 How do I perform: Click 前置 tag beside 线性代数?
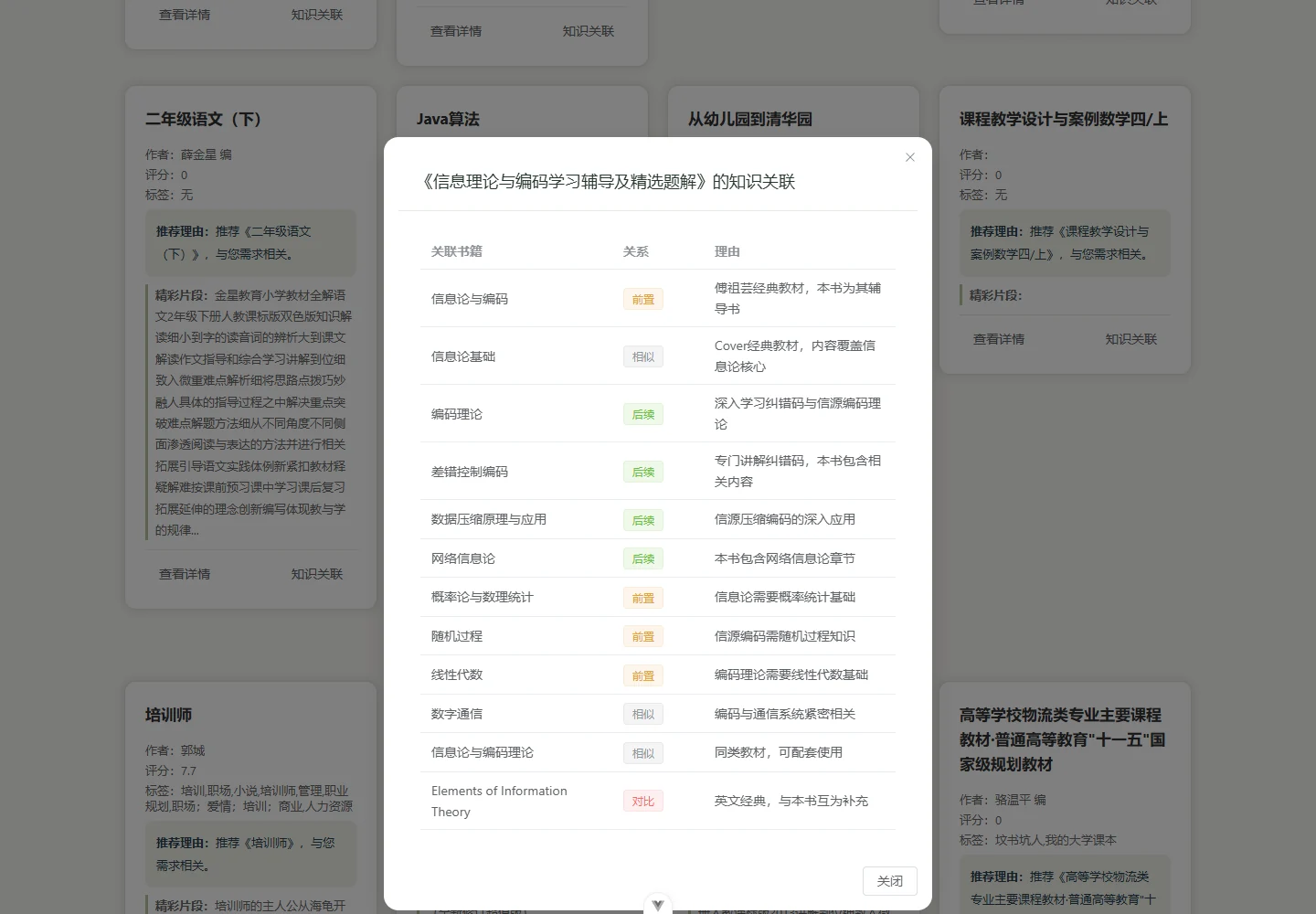pos(642,675)
